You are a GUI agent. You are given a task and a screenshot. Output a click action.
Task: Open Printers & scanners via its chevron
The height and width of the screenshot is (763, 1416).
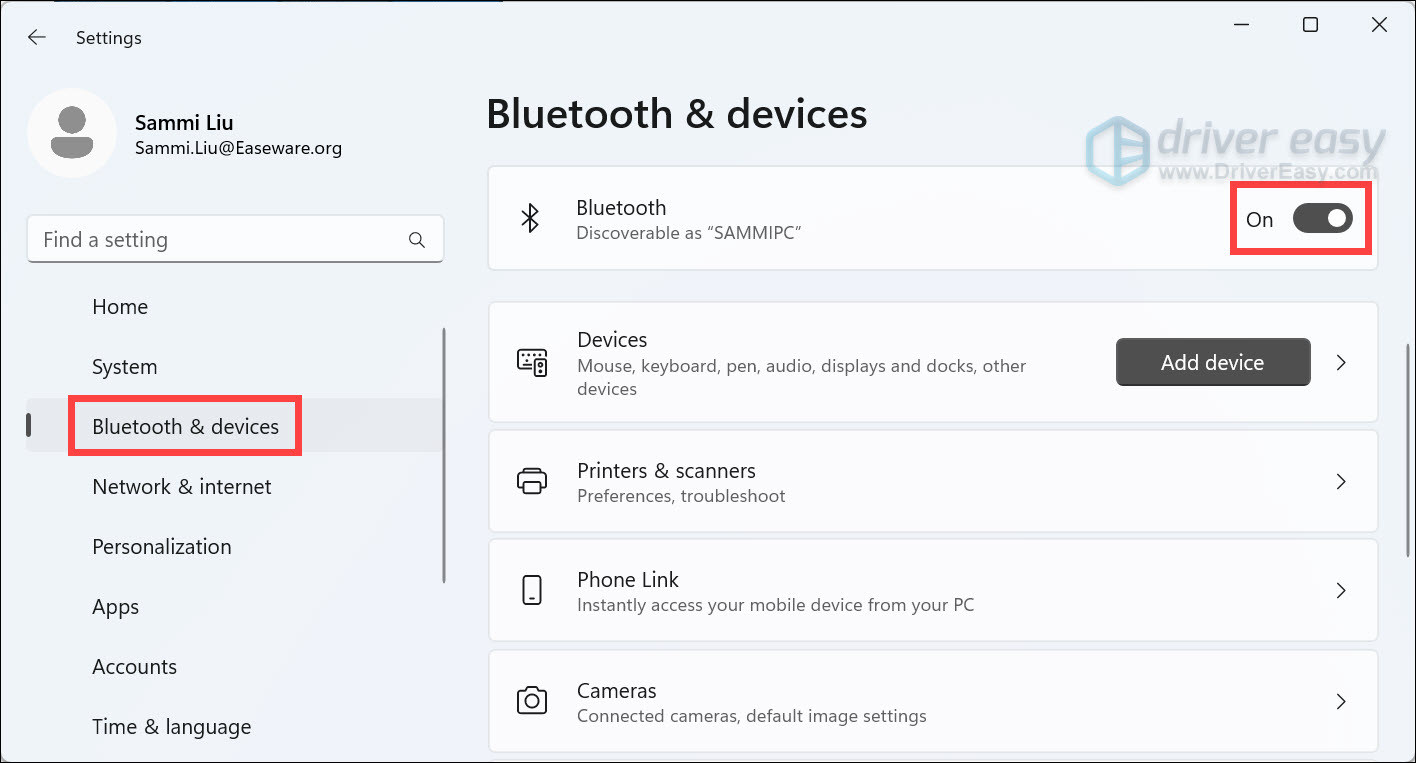coord(1341,481)
